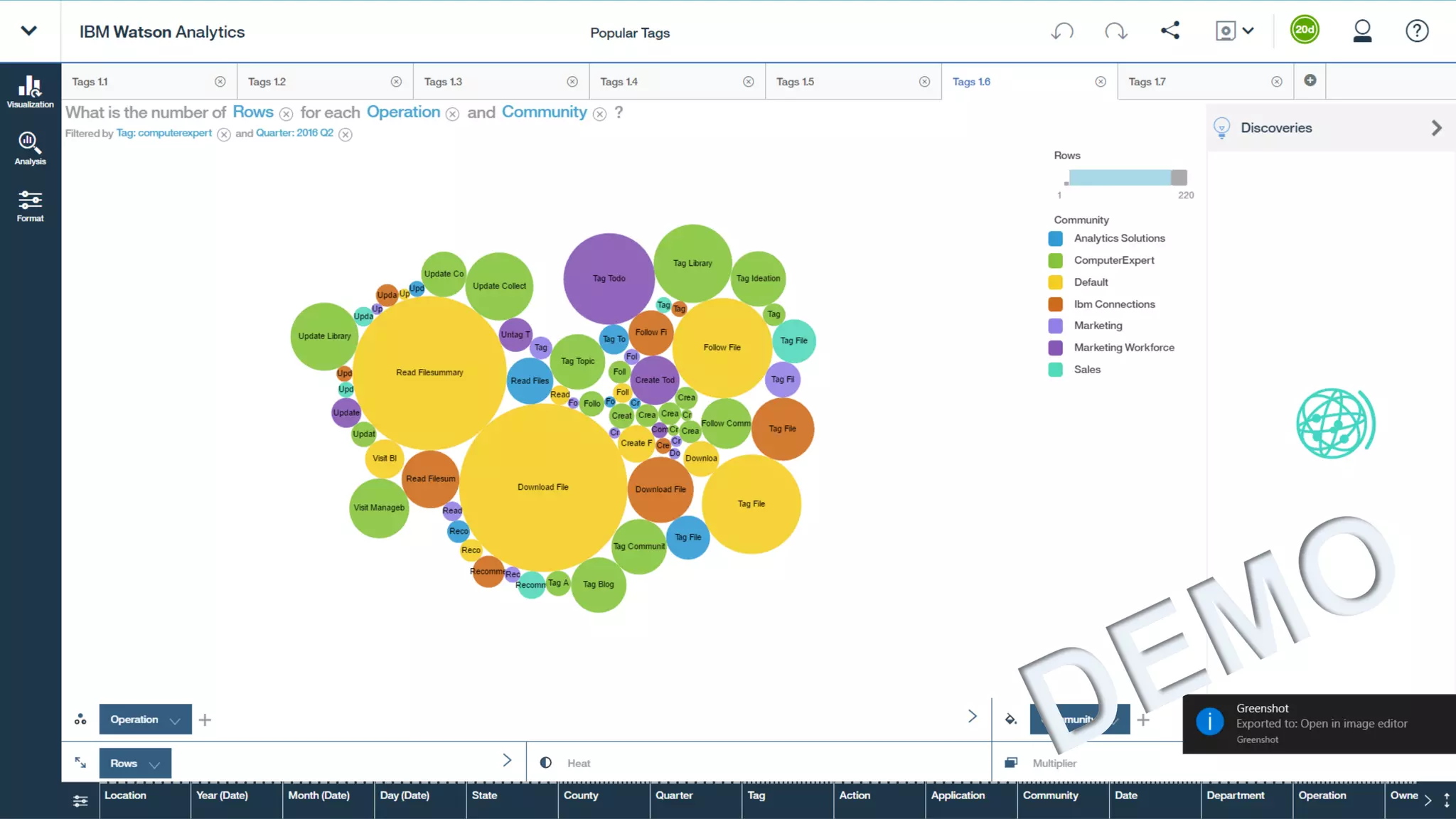The width and height of the screenshot is (1456, 819).
Task: Click the Community link in question
Action: [x=544, y=112]
